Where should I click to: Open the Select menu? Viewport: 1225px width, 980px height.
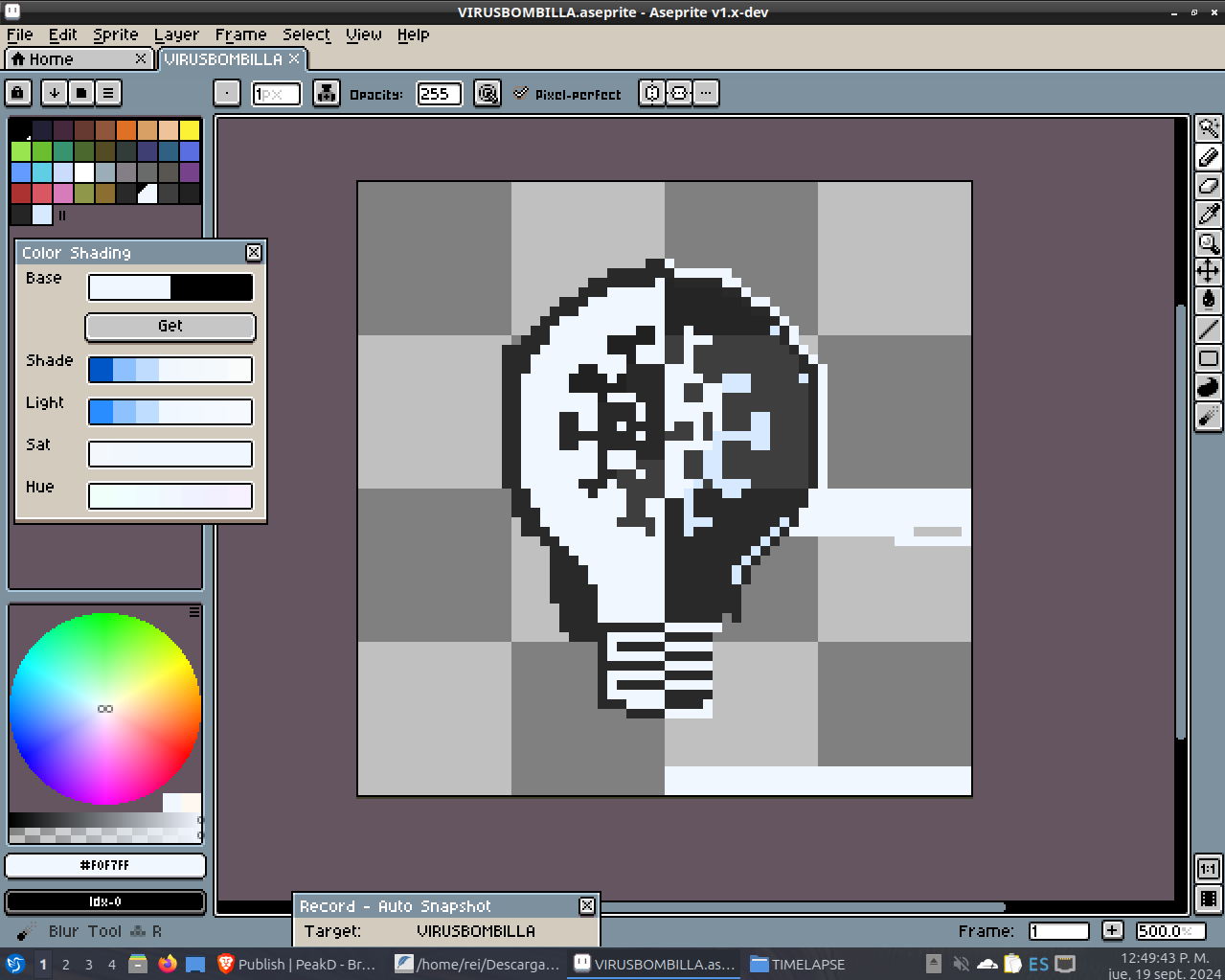(x=306, y=34)
